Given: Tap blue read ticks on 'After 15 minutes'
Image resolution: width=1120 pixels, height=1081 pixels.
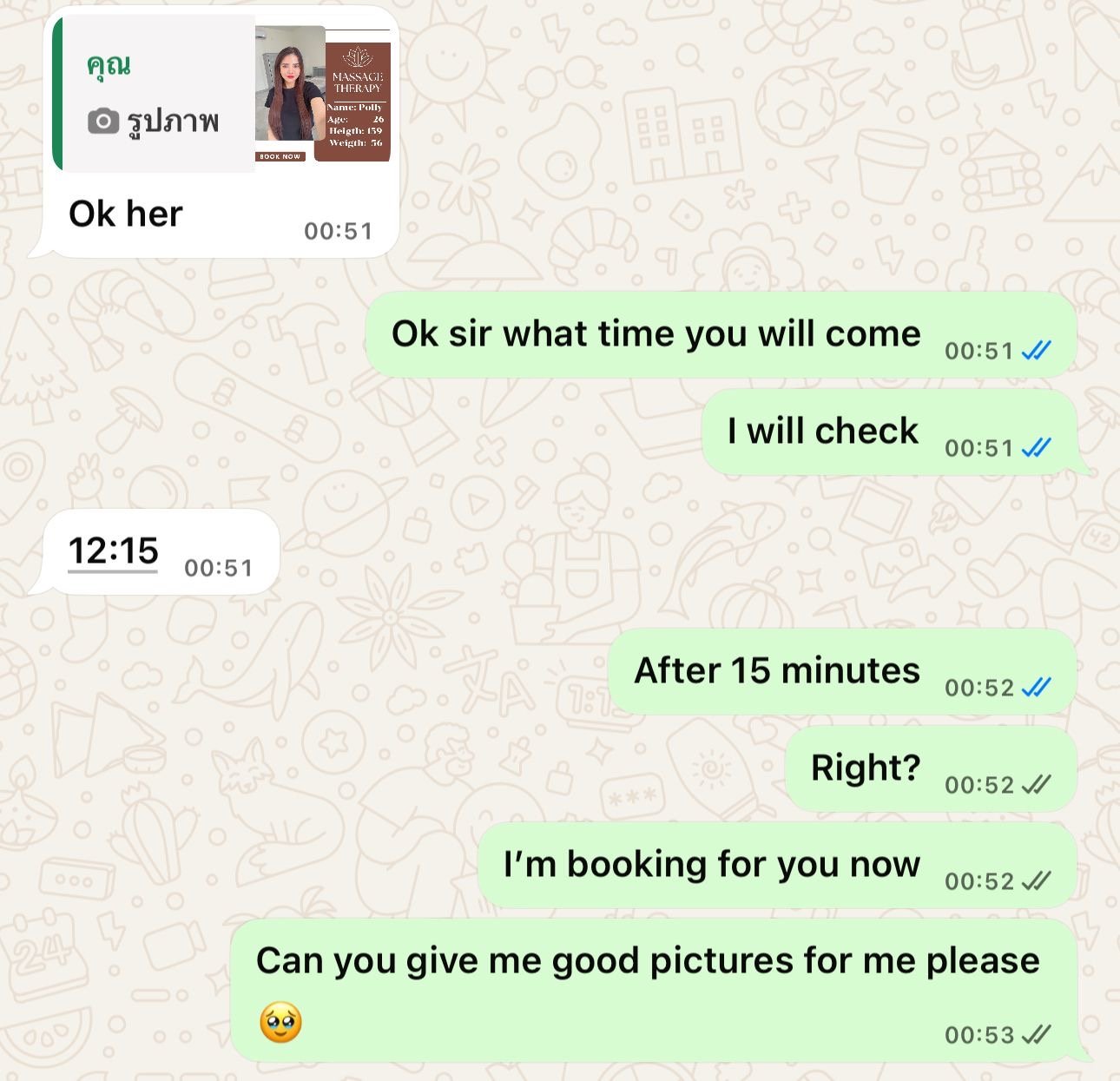Looking at the screenshot, I should [x=1036, y=688].
